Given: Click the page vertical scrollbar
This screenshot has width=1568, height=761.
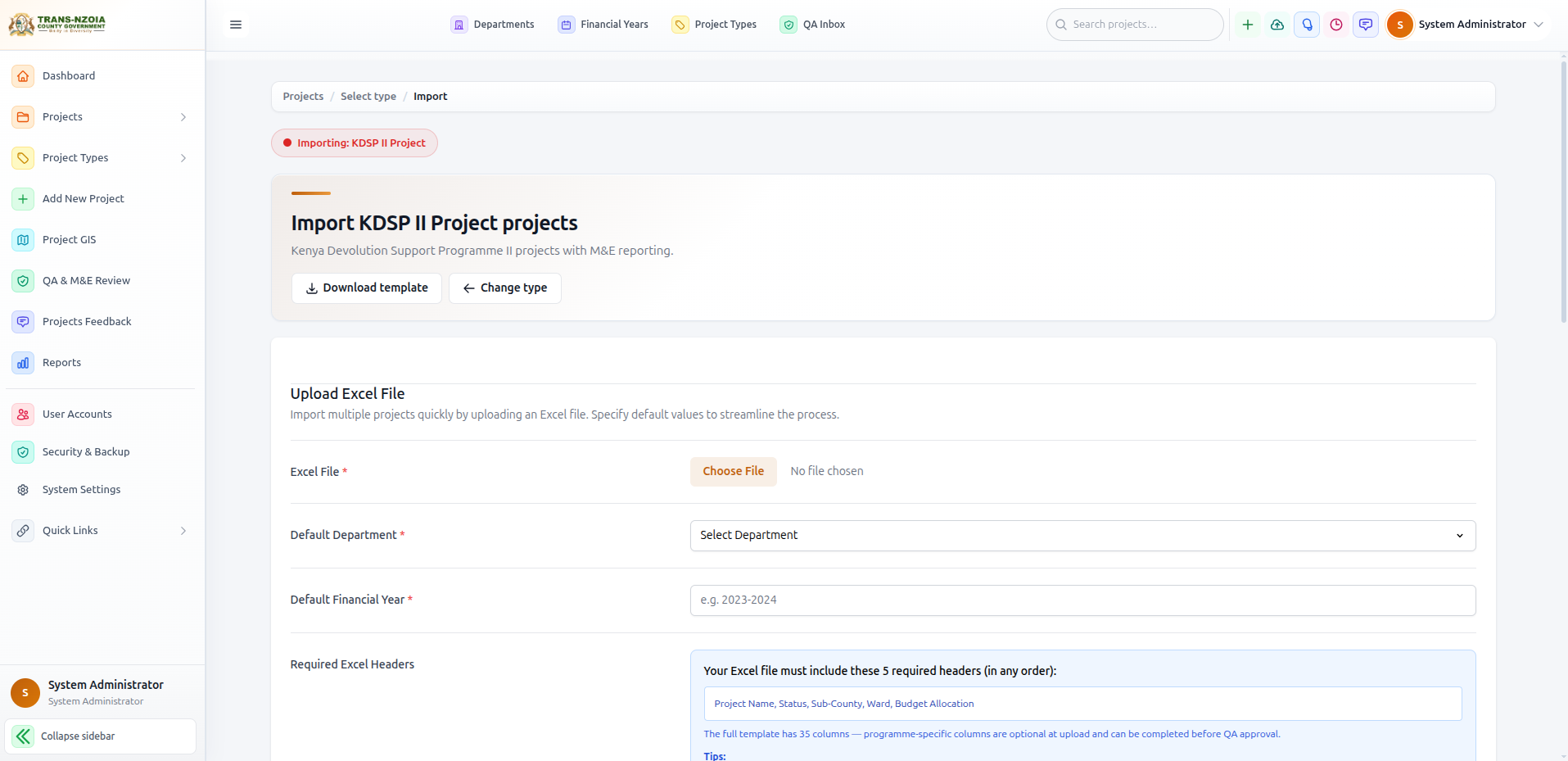Looking at the screenshot, I should coord(1563,193).
